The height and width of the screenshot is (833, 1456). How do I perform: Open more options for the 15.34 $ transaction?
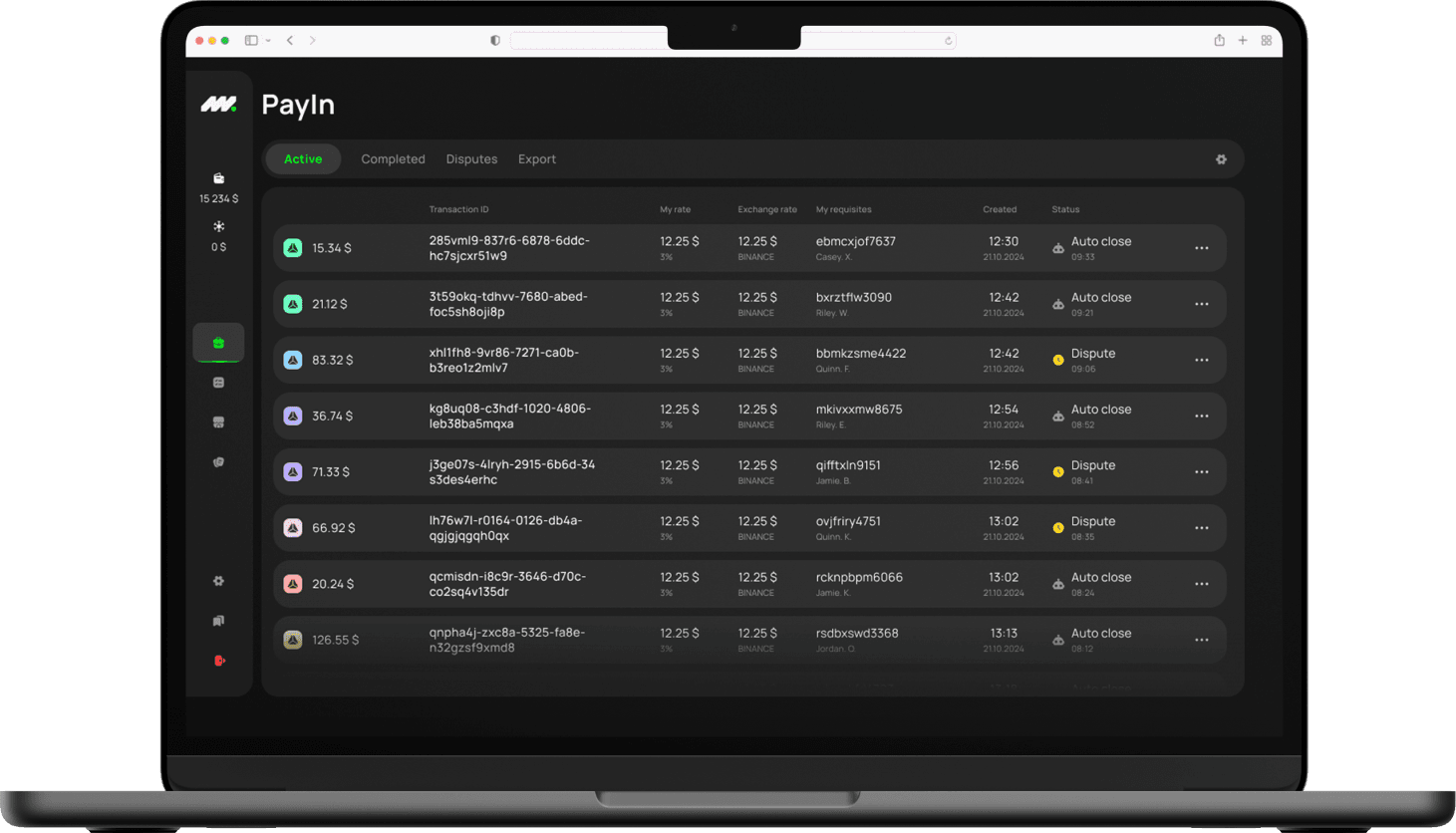pyautogui.click(x=1201, y=248)
